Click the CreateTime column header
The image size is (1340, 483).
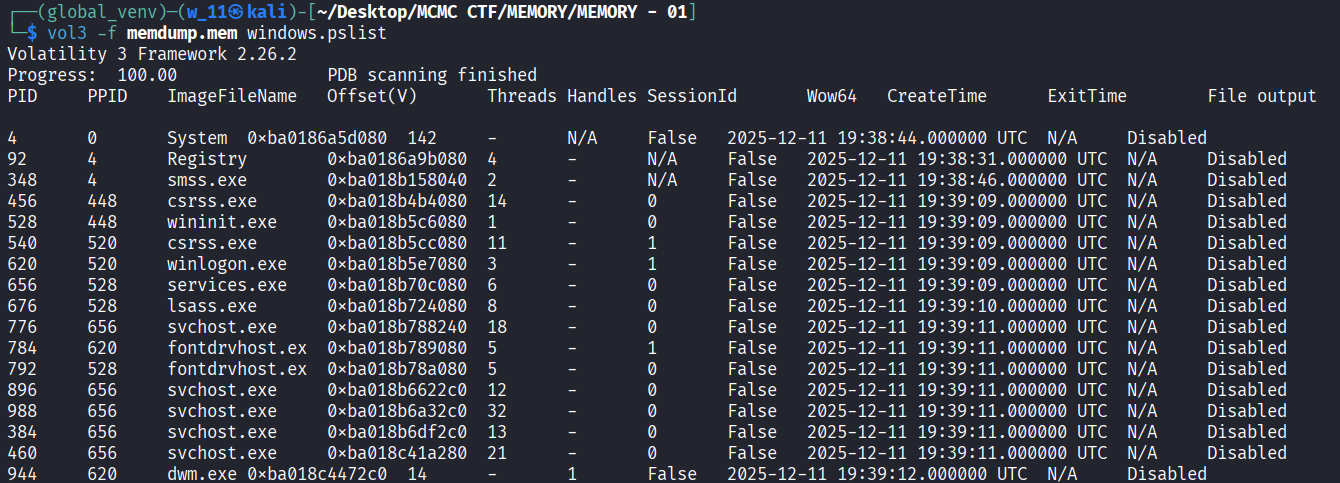pos(937,96)
